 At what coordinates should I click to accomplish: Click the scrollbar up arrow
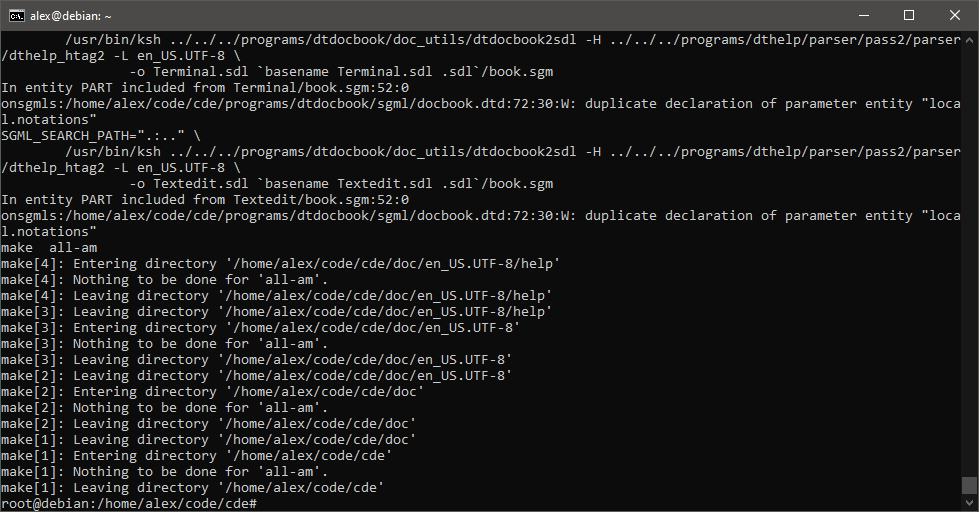click(x=969, y=39)
